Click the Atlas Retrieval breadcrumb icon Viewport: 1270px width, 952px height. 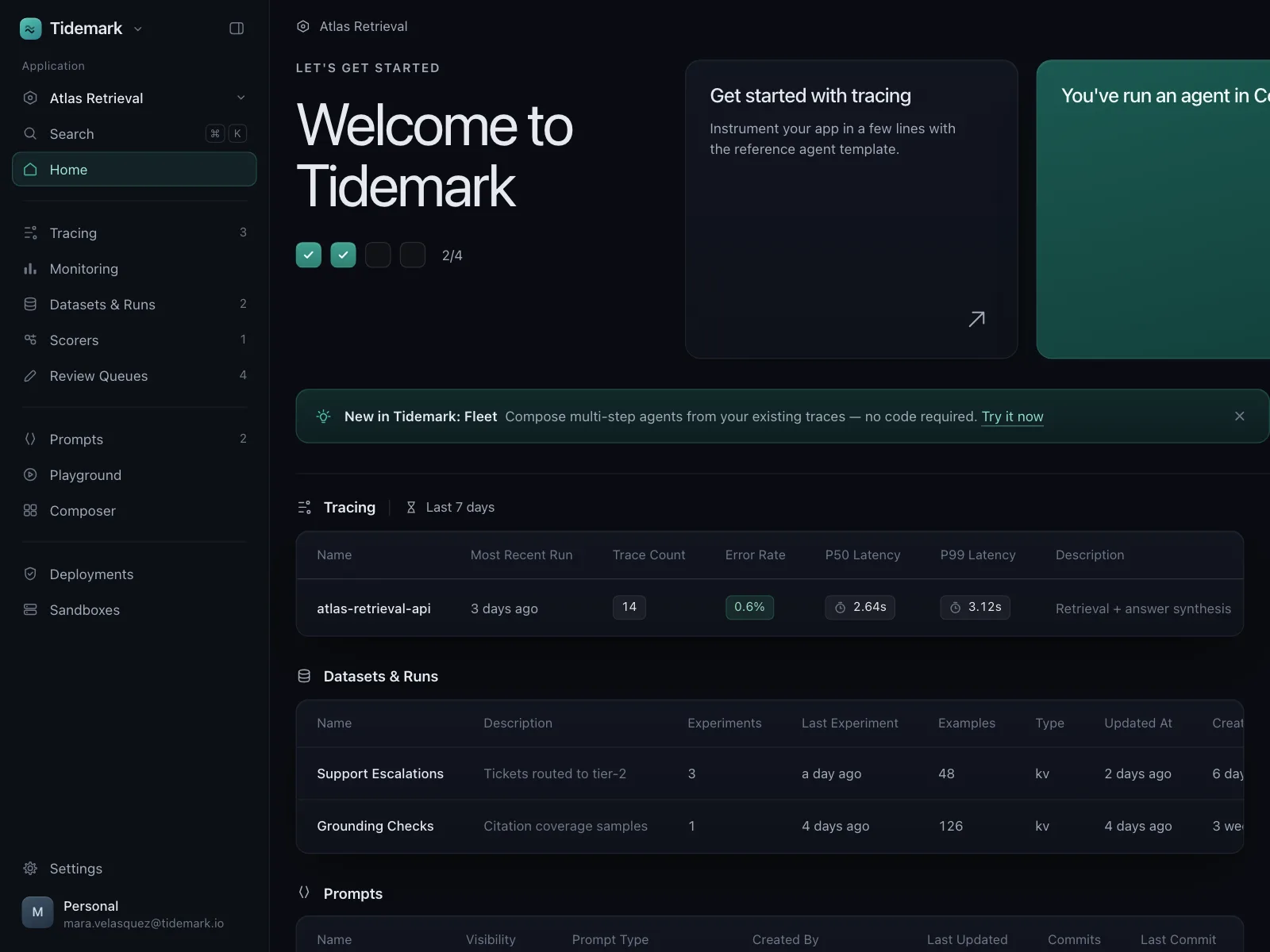[303, 26]
